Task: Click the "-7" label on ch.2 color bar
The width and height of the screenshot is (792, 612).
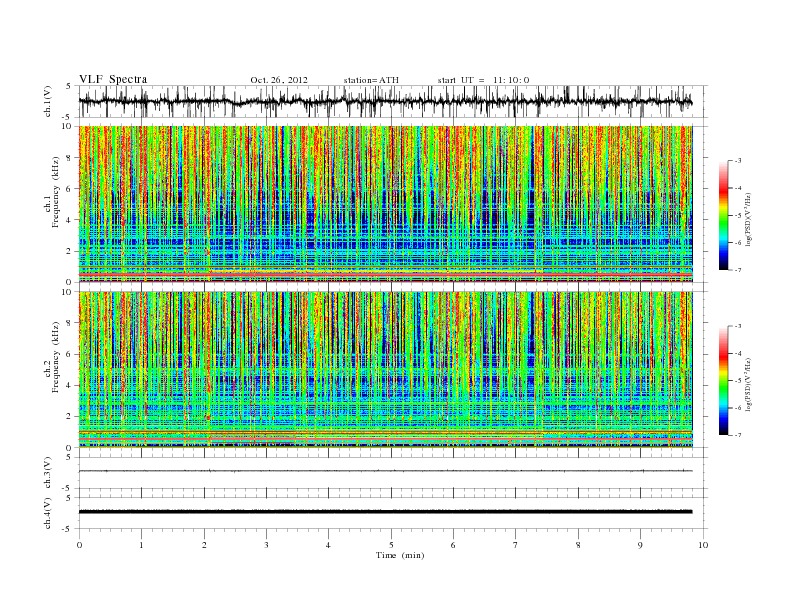Action: (x=737, y=435)
